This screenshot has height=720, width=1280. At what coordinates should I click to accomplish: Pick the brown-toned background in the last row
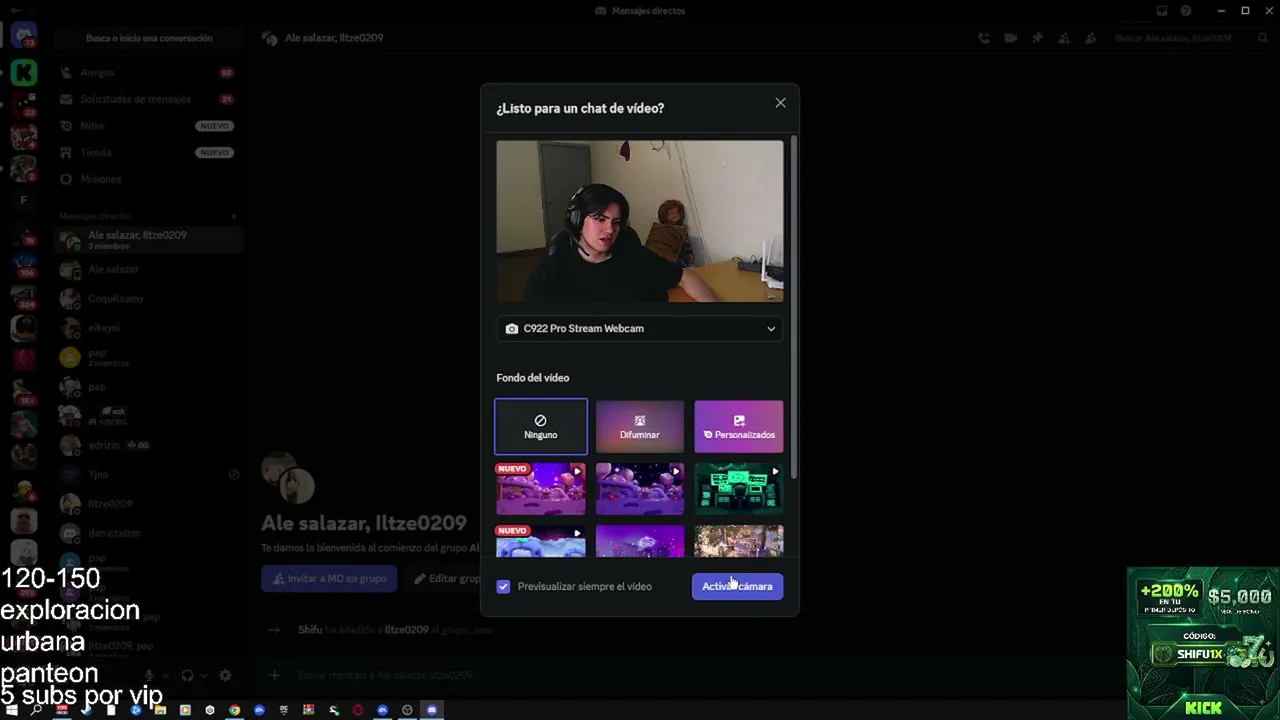(739, 541)
